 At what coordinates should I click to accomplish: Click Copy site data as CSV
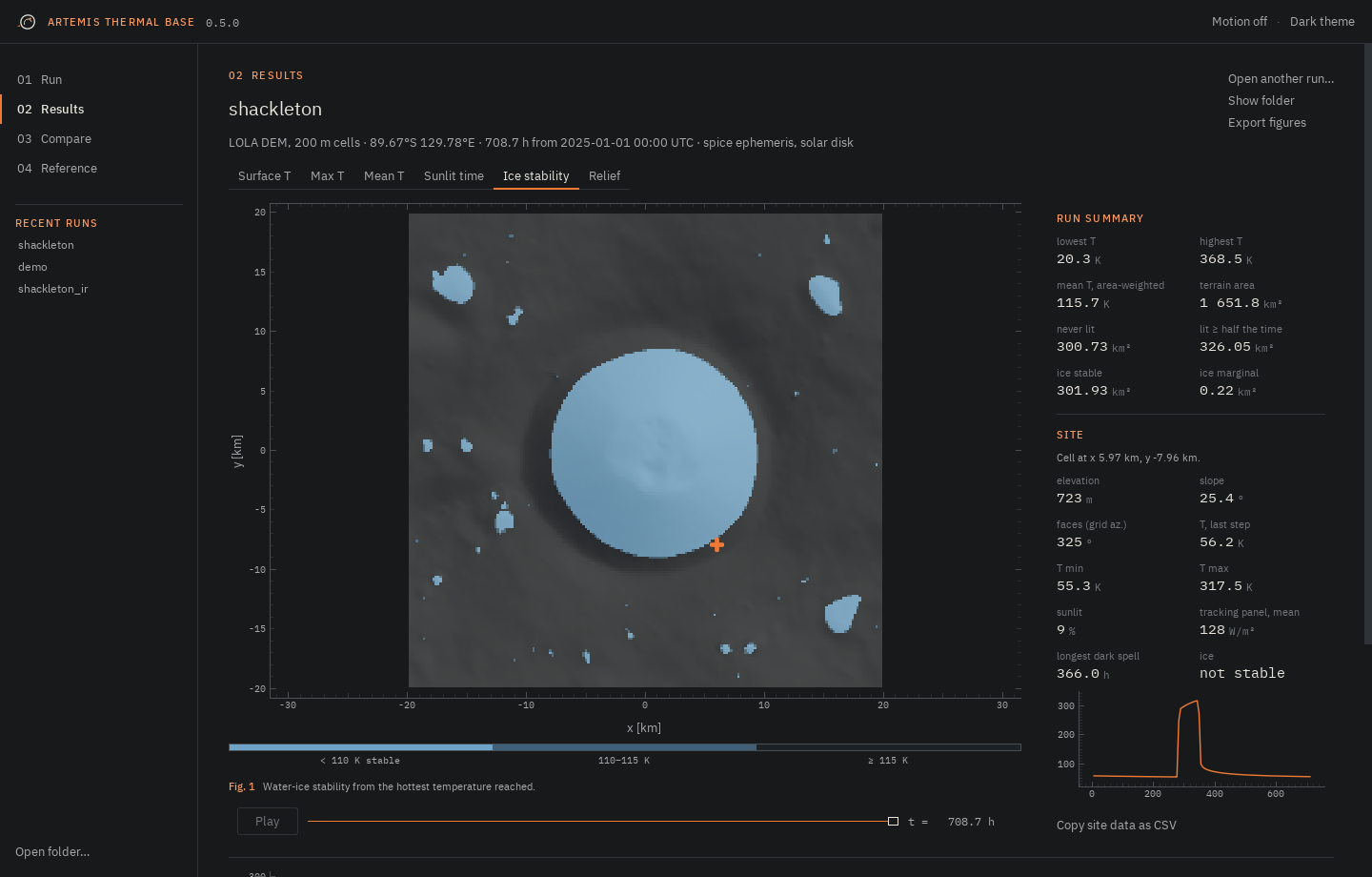pyautogui.click(x=1116, y=825)
